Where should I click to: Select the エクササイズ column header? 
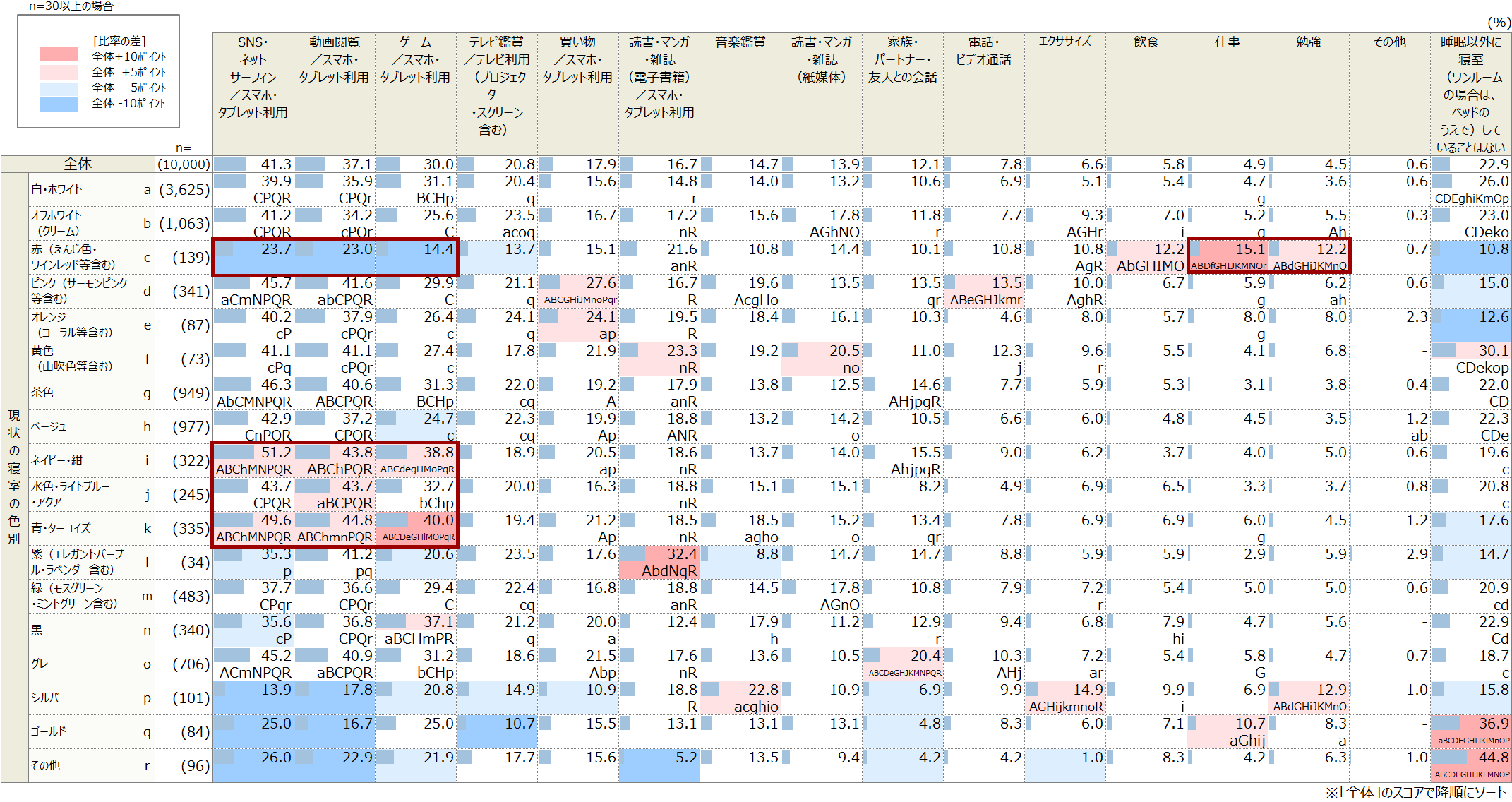[1065, 42]
